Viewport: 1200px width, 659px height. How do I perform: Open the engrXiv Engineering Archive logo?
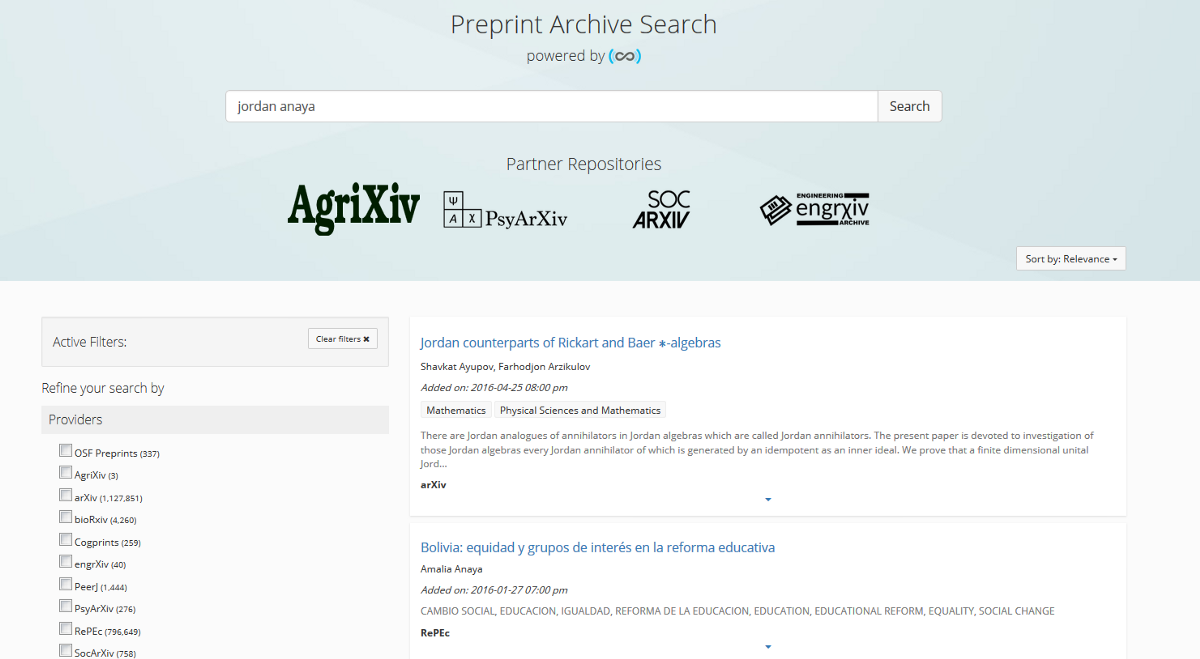coord(815,209)
